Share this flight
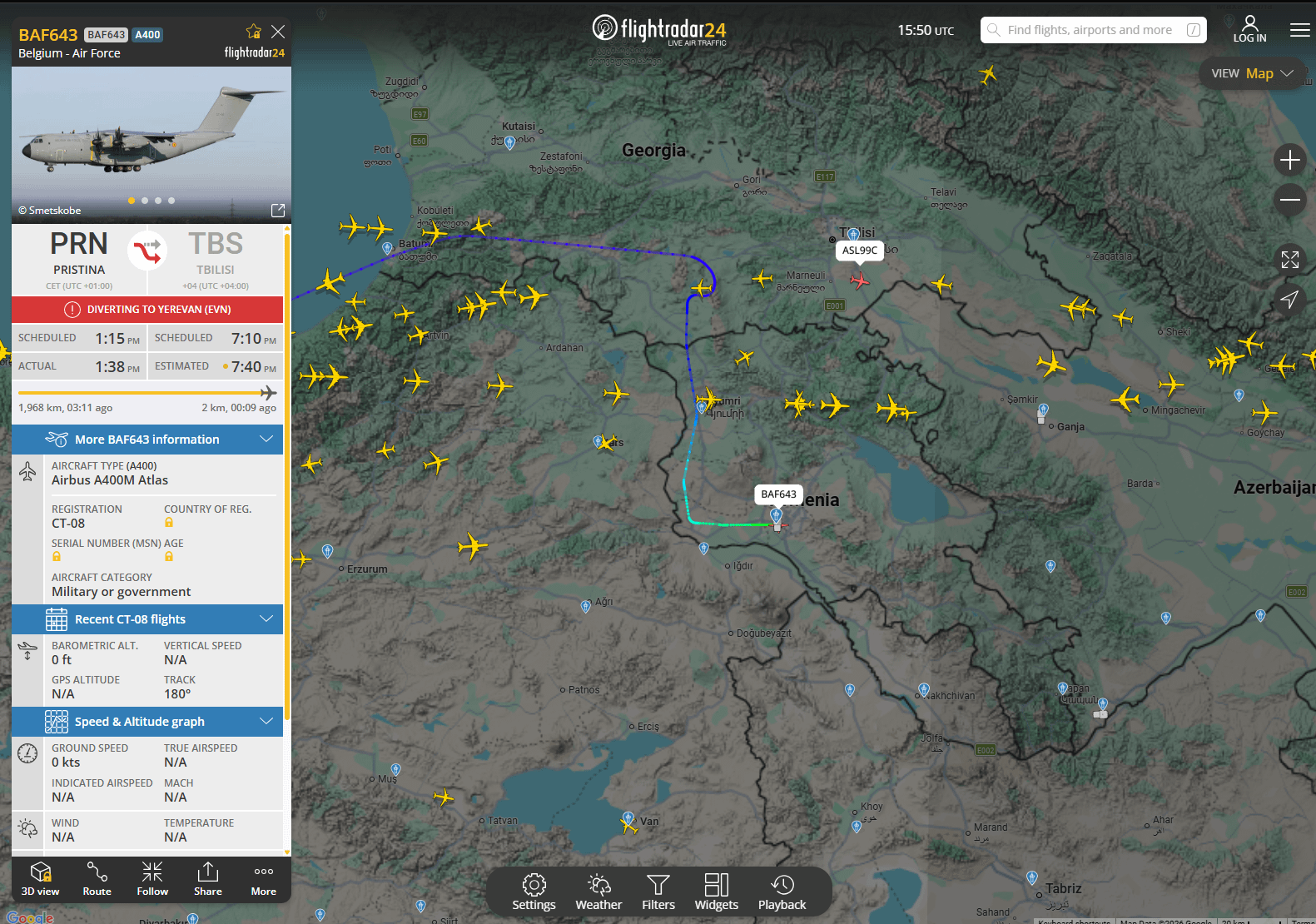Viewport: 1316px width, 924px height. point(207,879)
